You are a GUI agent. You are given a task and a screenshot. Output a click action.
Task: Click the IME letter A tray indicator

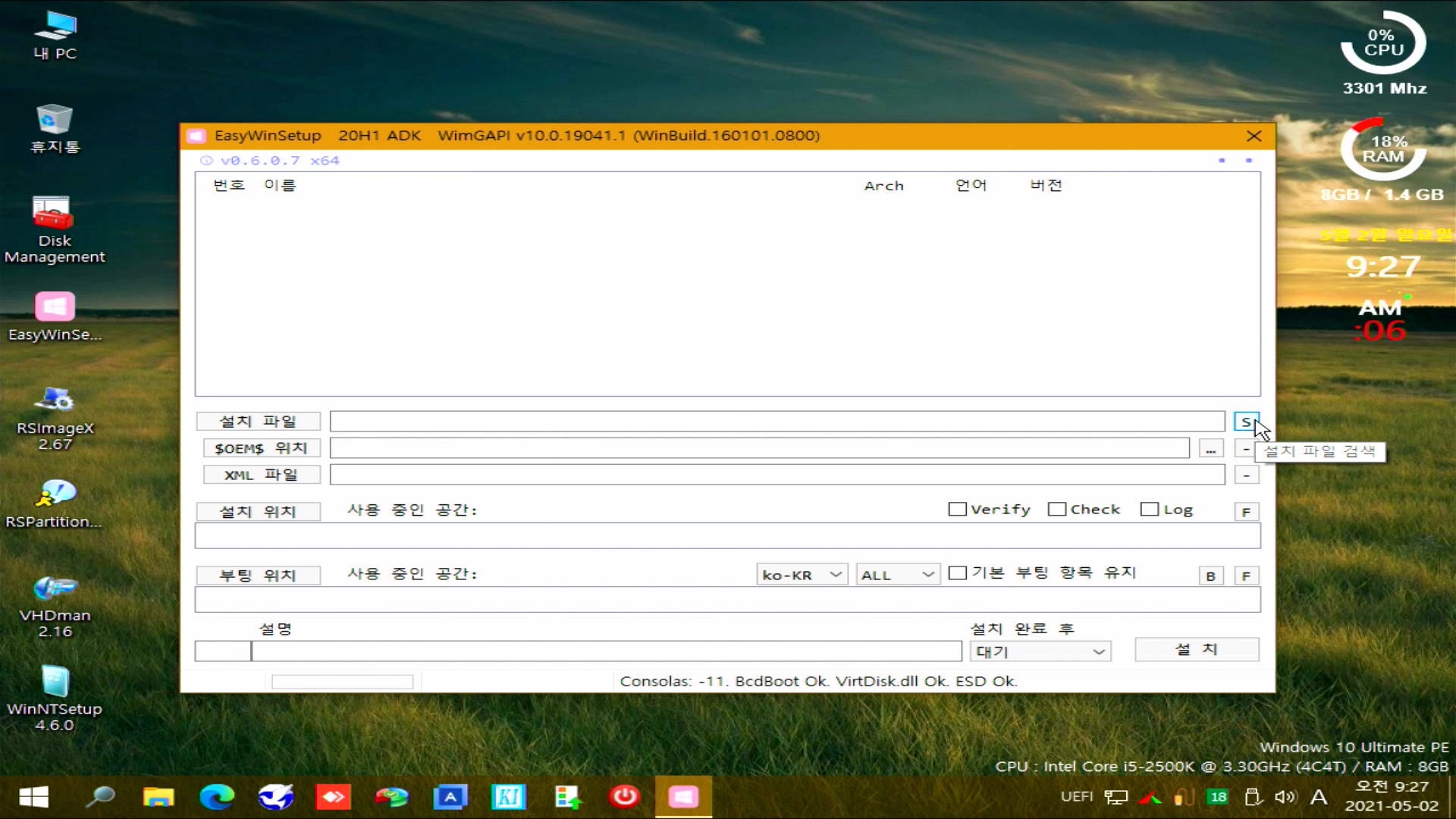pyautogui.click(x=1319, y=797)
